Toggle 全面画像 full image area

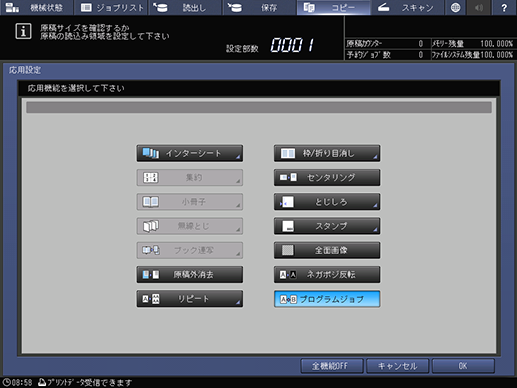(x=327, y=250)
